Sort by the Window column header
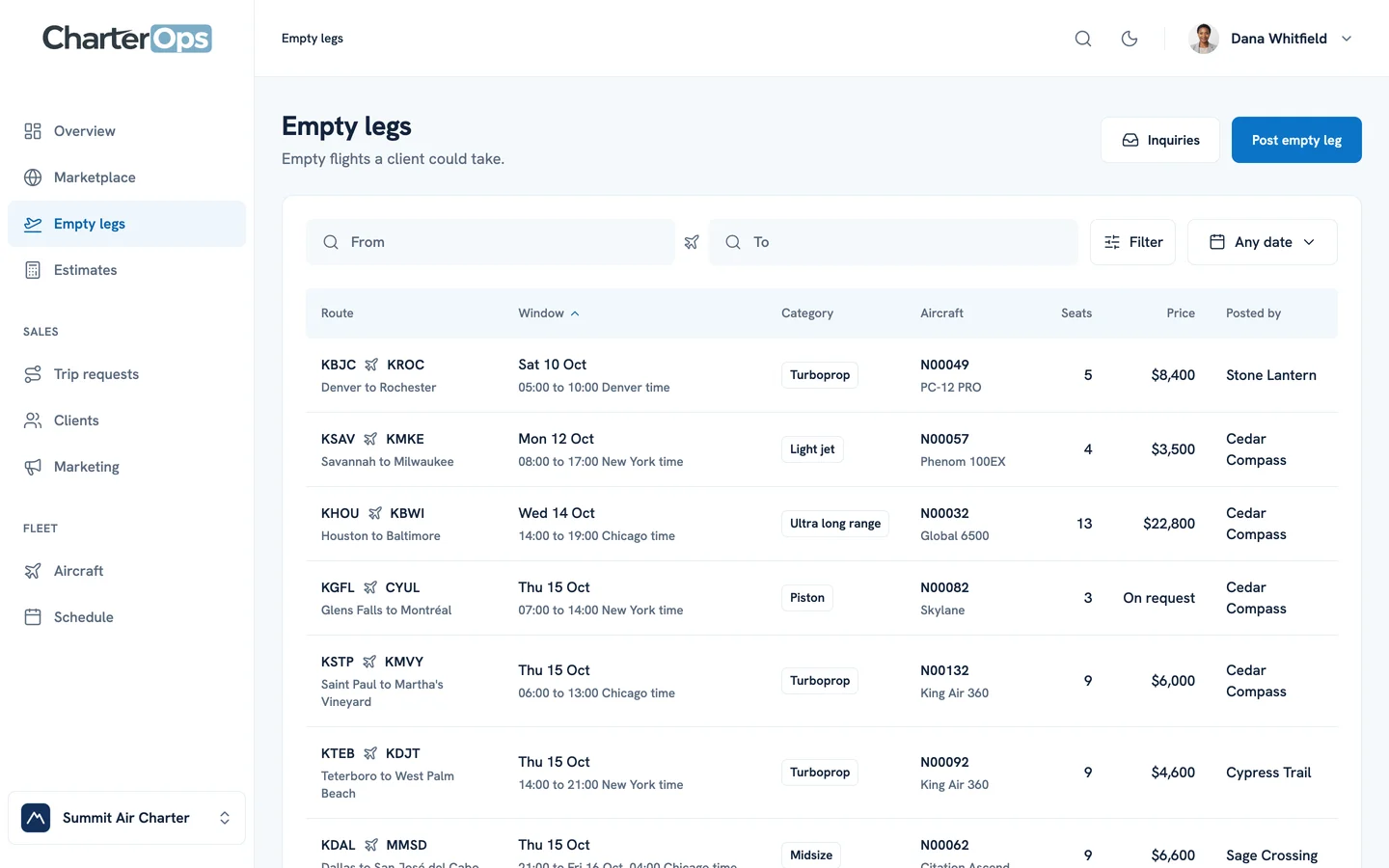Screen dimensions: 1389x868 coord(549,313)
